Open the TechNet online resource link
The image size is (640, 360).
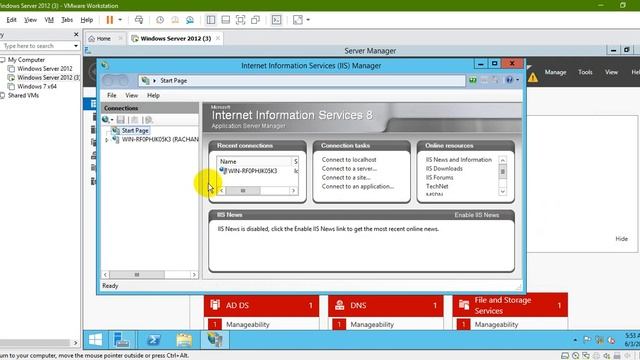click(x=437, y=187)
